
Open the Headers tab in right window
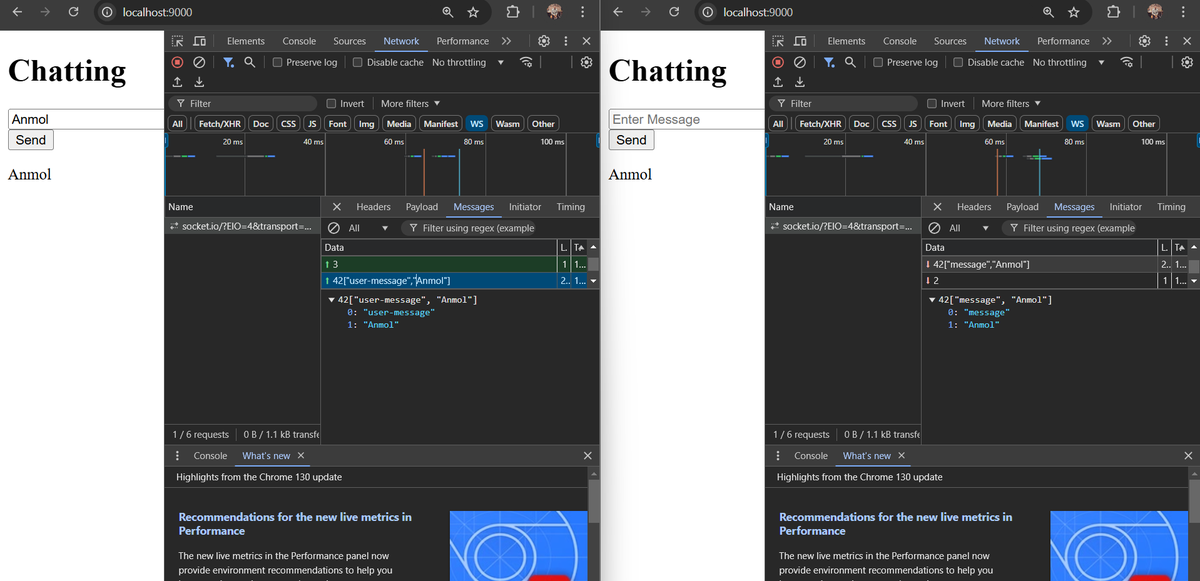pos(974,207)
